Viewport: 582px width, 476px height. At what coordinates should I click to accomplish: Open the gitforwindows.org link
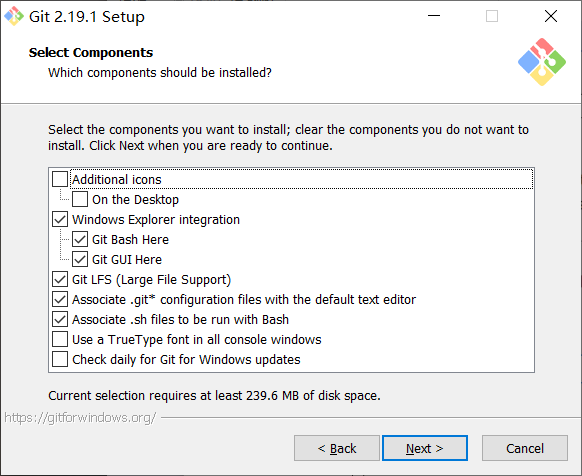80,418
